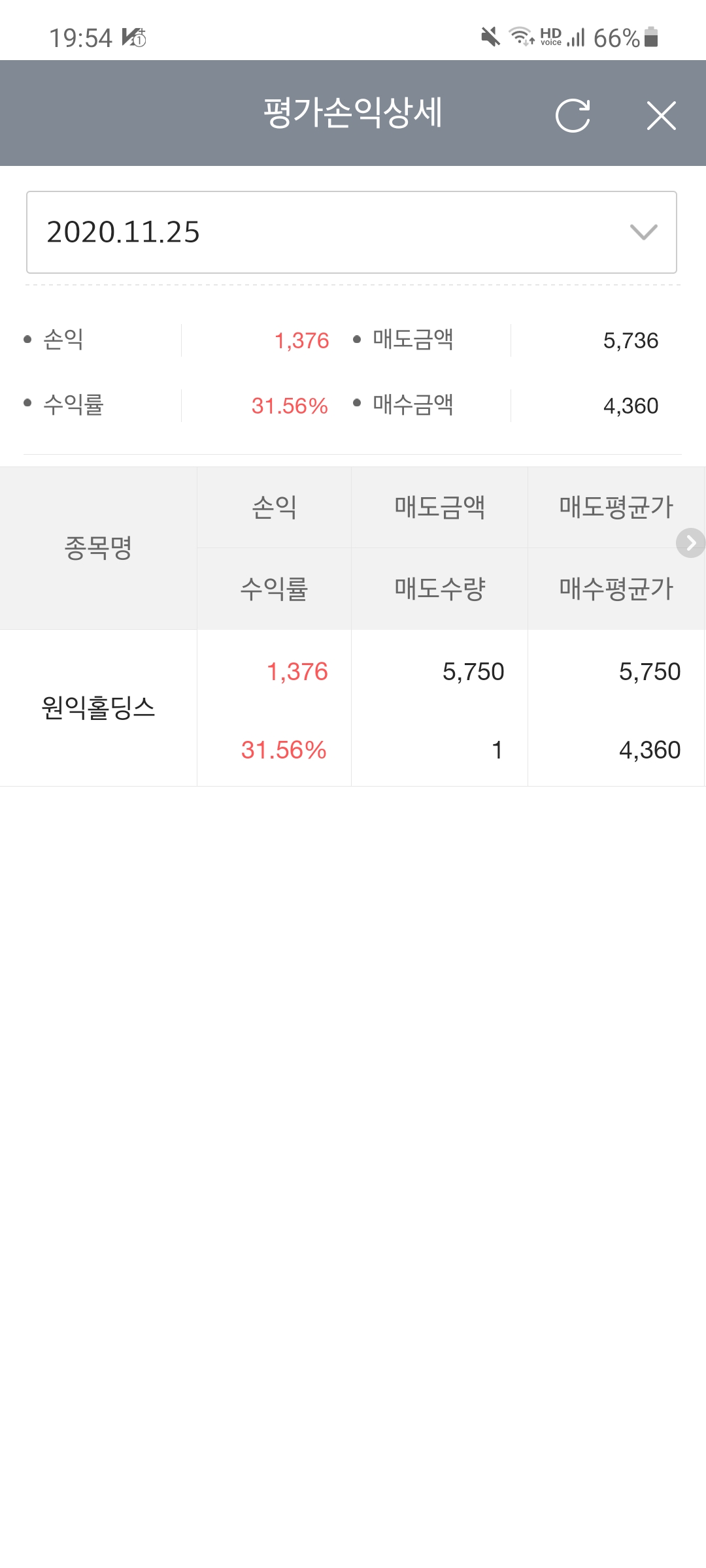Screen dimensions: 706x1568
Task: Tap the Wi-Fi status bar icon
Action: click(521, 37)
